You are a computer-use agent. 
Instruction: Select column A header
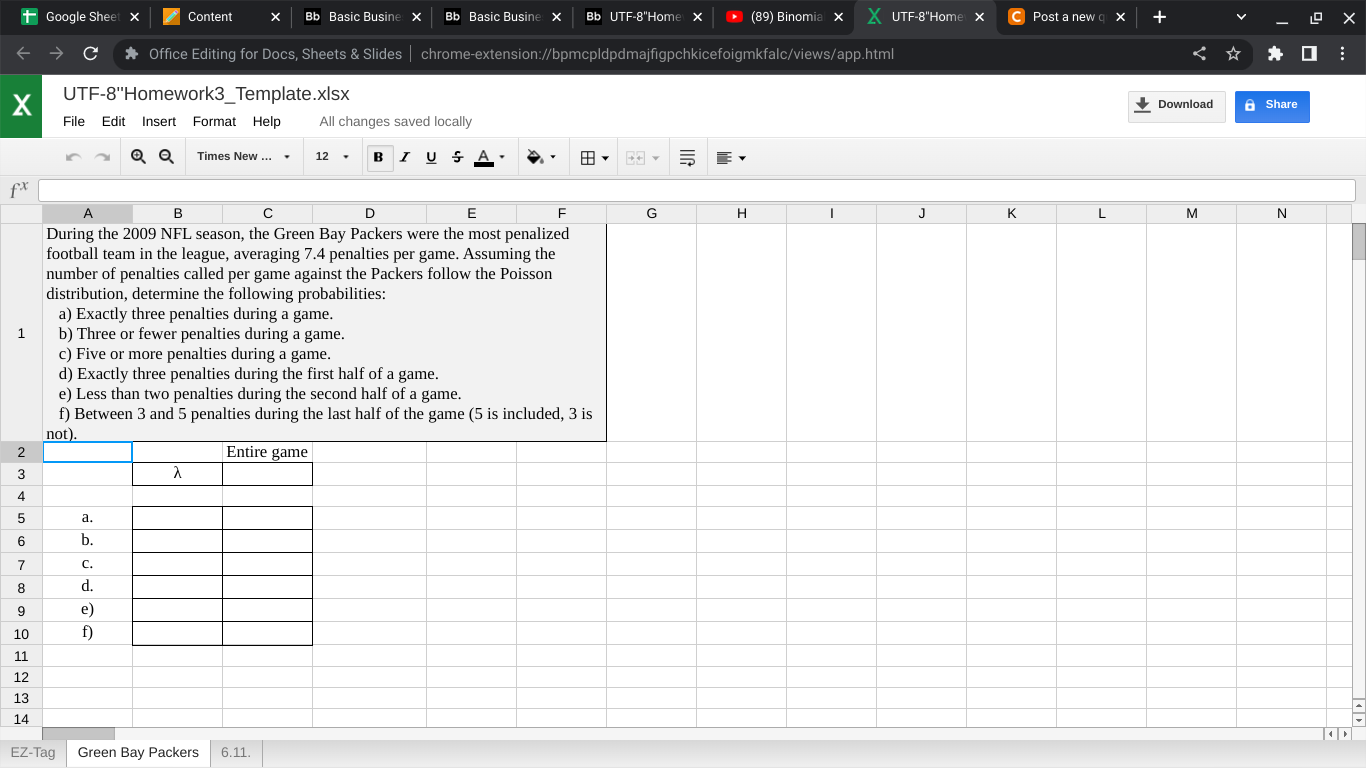[87, 214]
